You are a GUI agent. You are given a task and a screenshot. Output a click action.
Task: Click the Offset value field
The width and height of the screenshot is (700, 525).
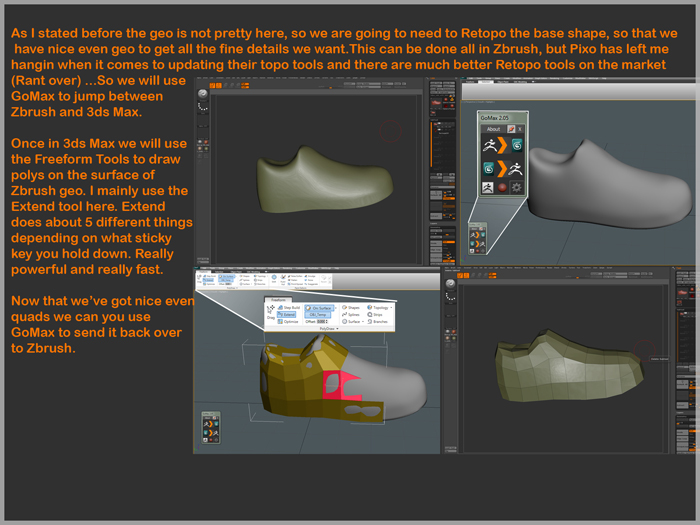click(x=321, y=322)
